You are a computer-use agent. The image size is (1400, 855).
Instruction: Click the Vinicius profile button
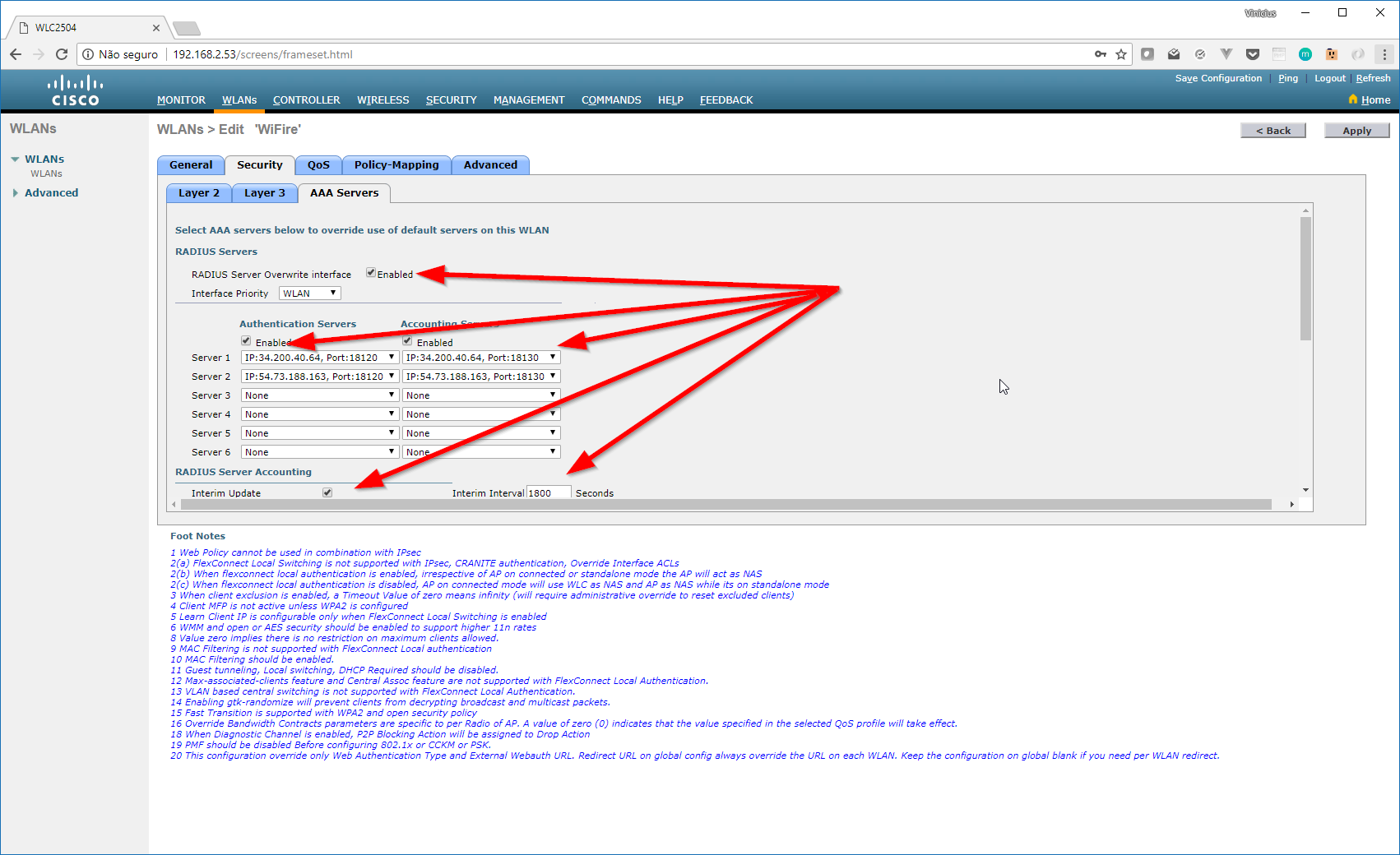point(1260,13)
